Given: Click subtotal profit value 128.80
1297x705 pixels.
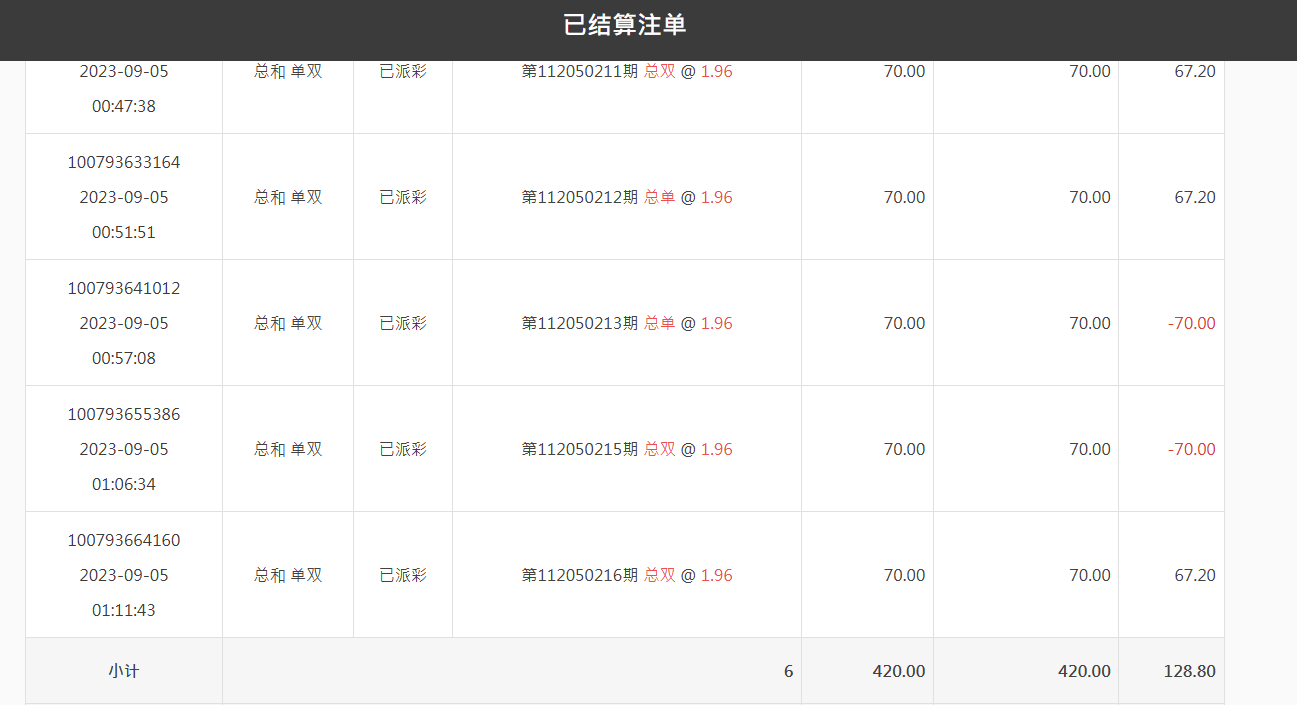Looking at the screenshot, I should (x=1189, y=671).
